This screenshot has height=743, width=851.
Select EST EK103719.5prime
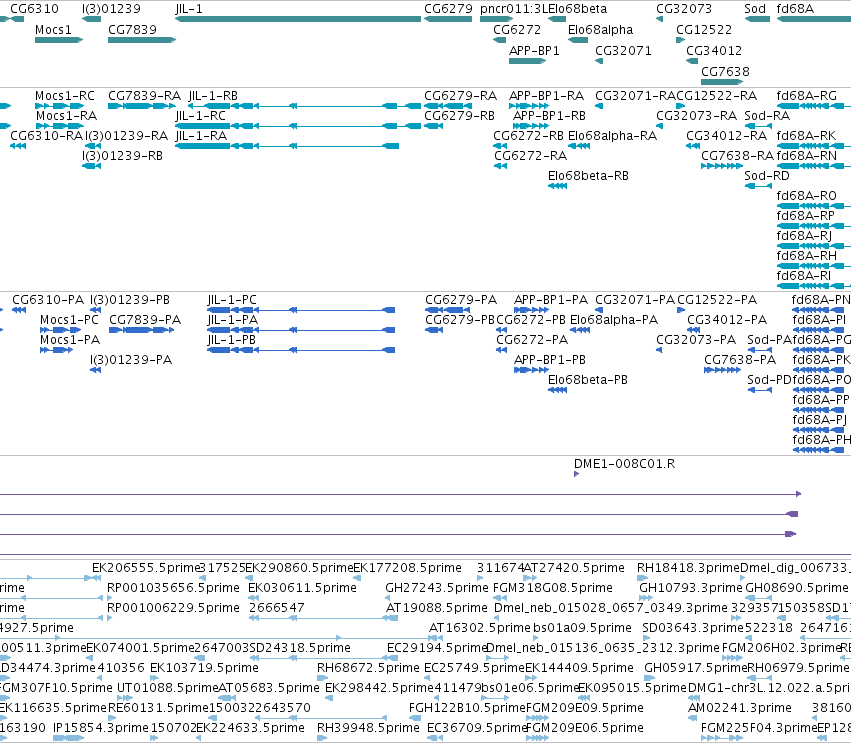(x=204, y=668)
